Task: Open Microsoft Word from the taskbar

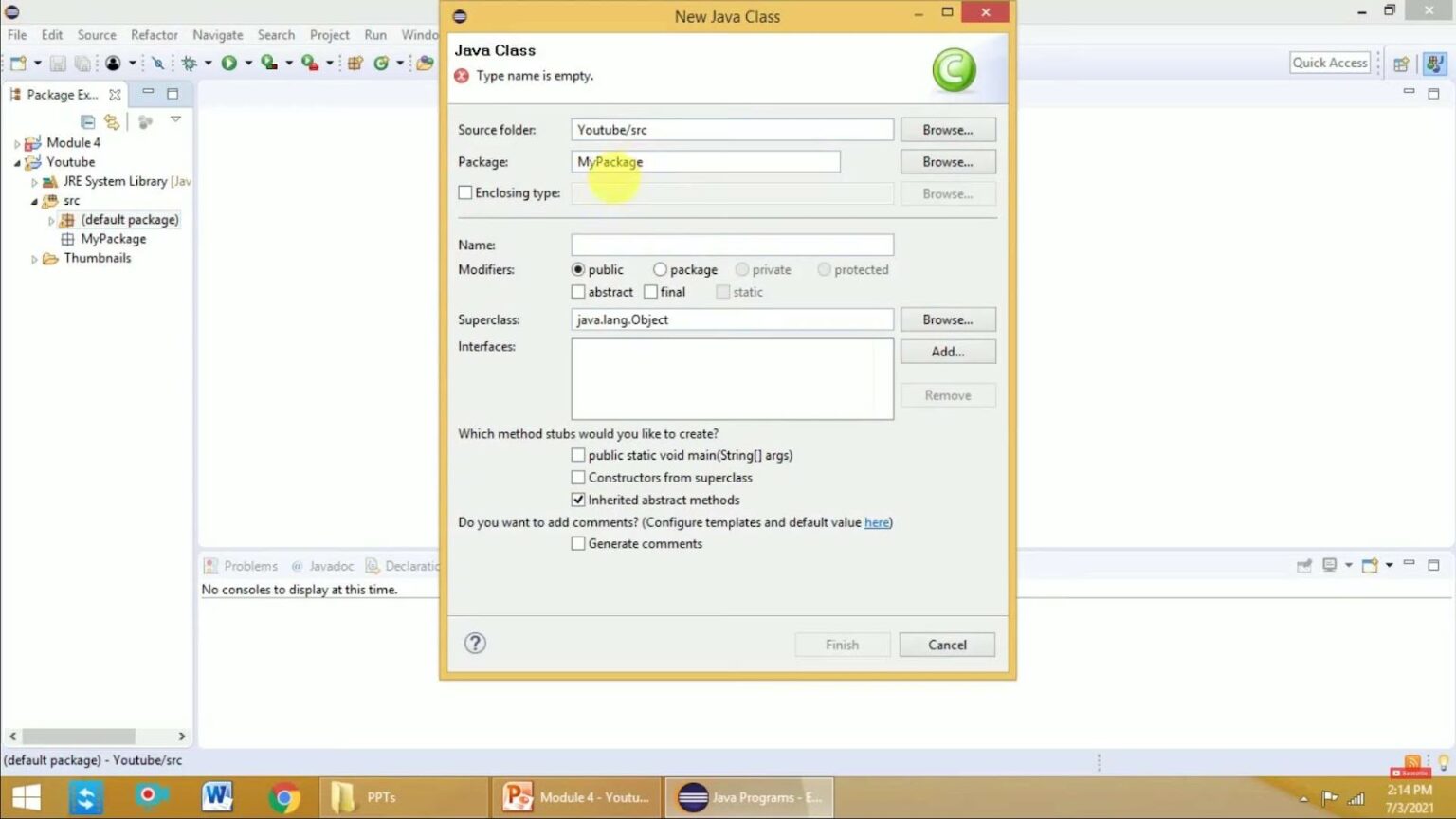Action: (x=217, y=796)
